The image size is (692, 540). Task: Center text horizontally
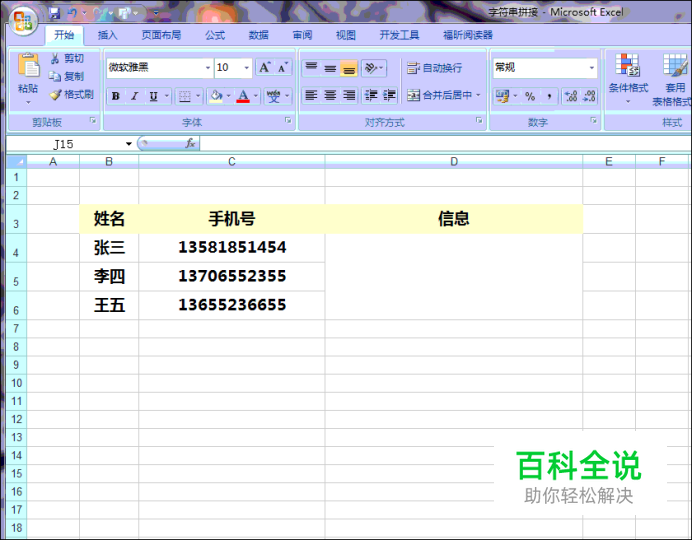tap(330, 95)
